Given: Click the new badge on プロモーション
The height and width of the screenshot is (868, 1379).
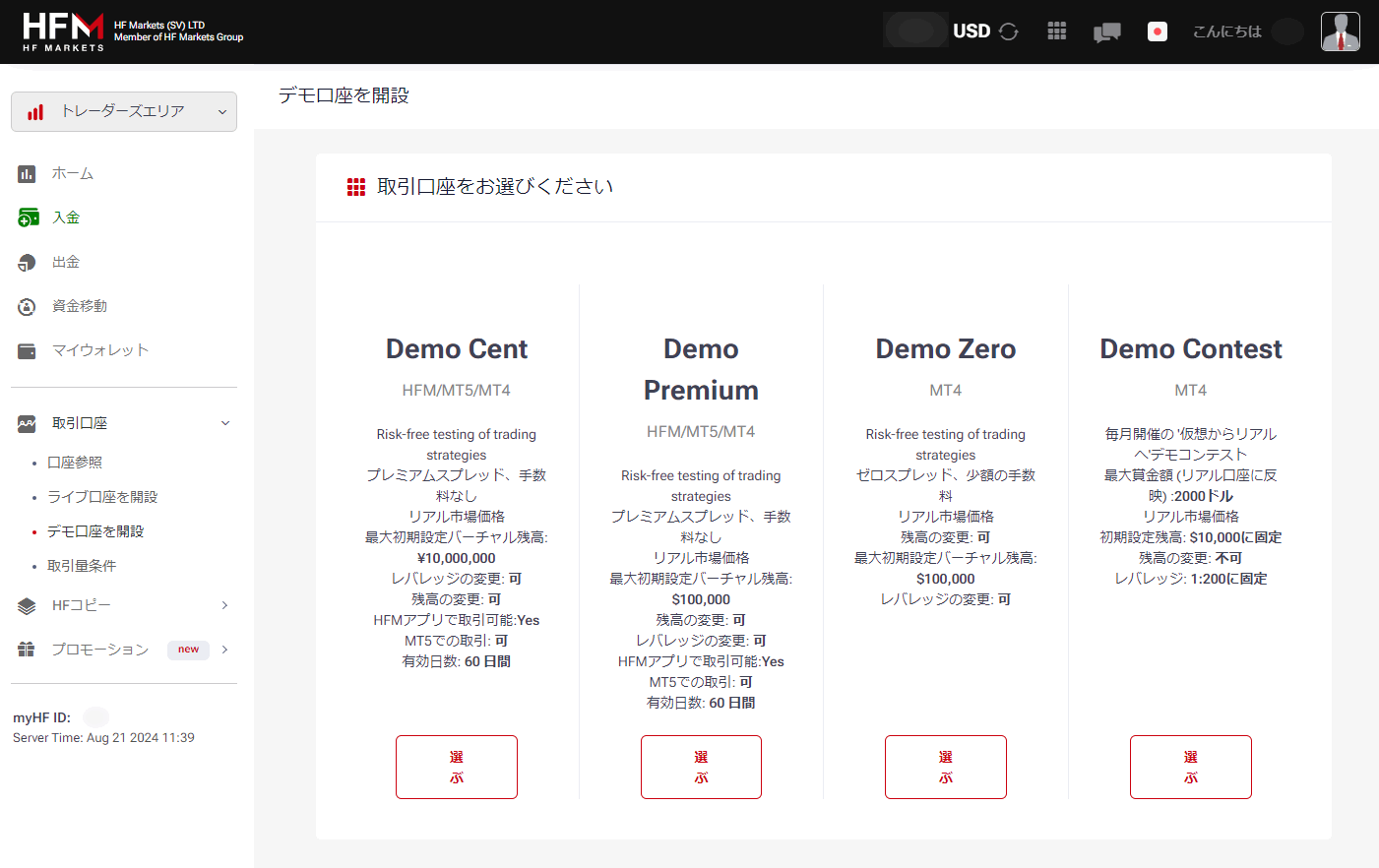Looking at the screenshot, I should point(188,650).
